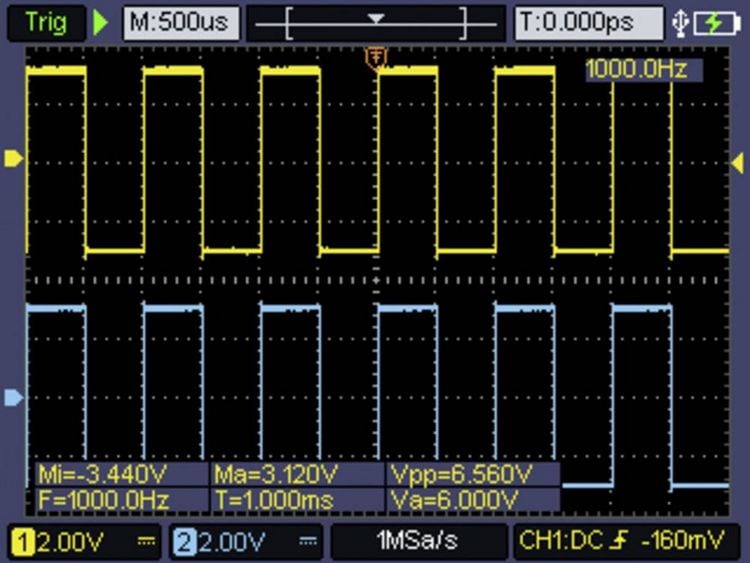Select the Mi=-3.440V measurement
This screenshot has height=563, width=750.
tap(122, 474)
